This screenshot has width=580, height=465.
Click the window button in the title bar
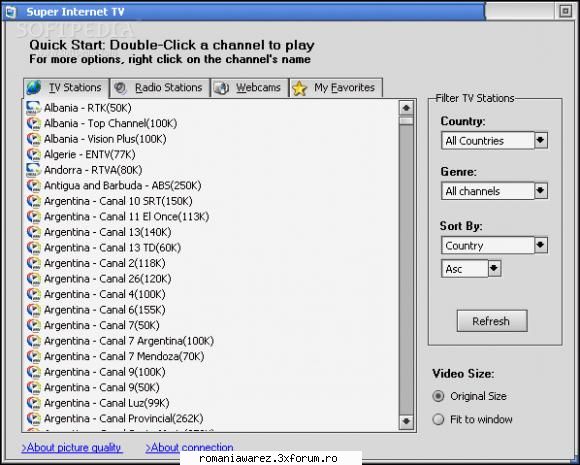565,11
